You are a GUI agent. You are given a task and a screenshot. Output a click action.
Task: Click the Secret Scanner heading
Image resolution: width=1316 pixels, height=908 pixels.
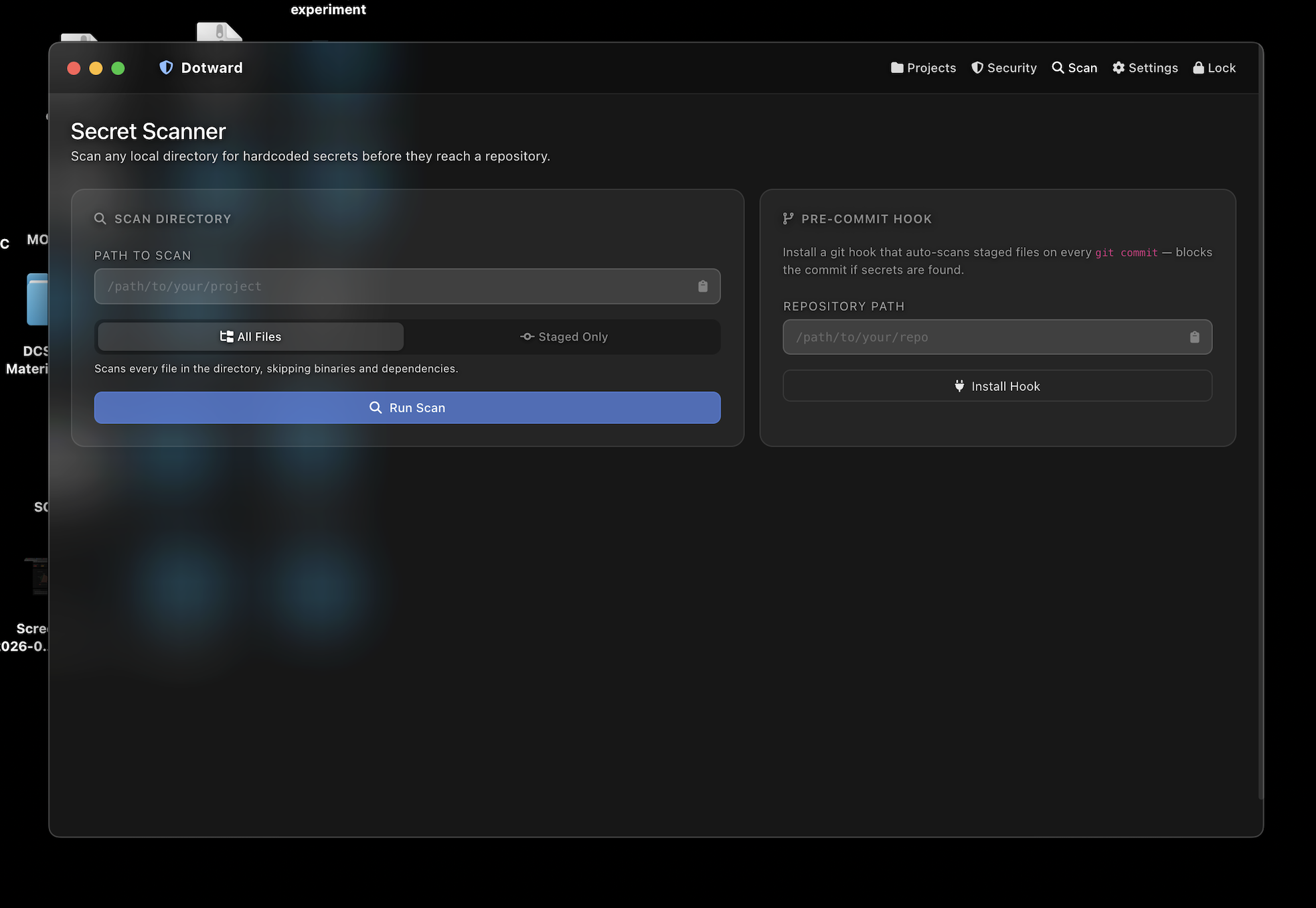(149, 131)
